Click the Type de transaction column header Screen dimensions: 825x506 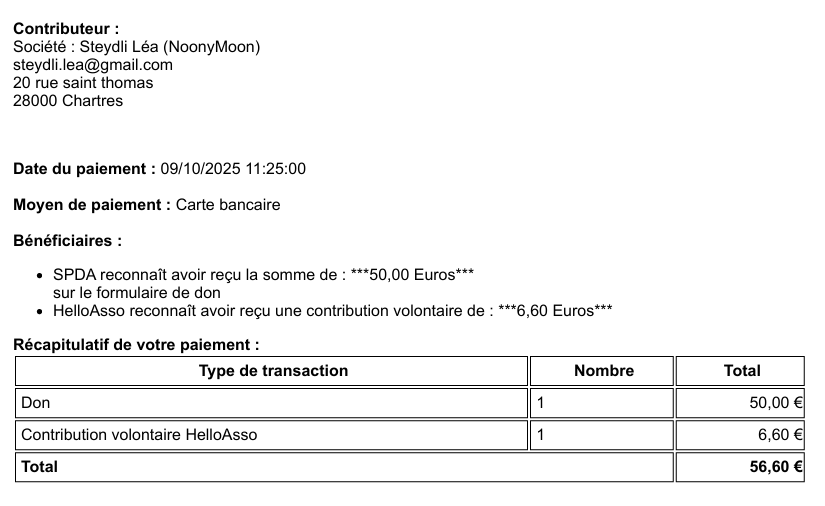pos(273,371)
